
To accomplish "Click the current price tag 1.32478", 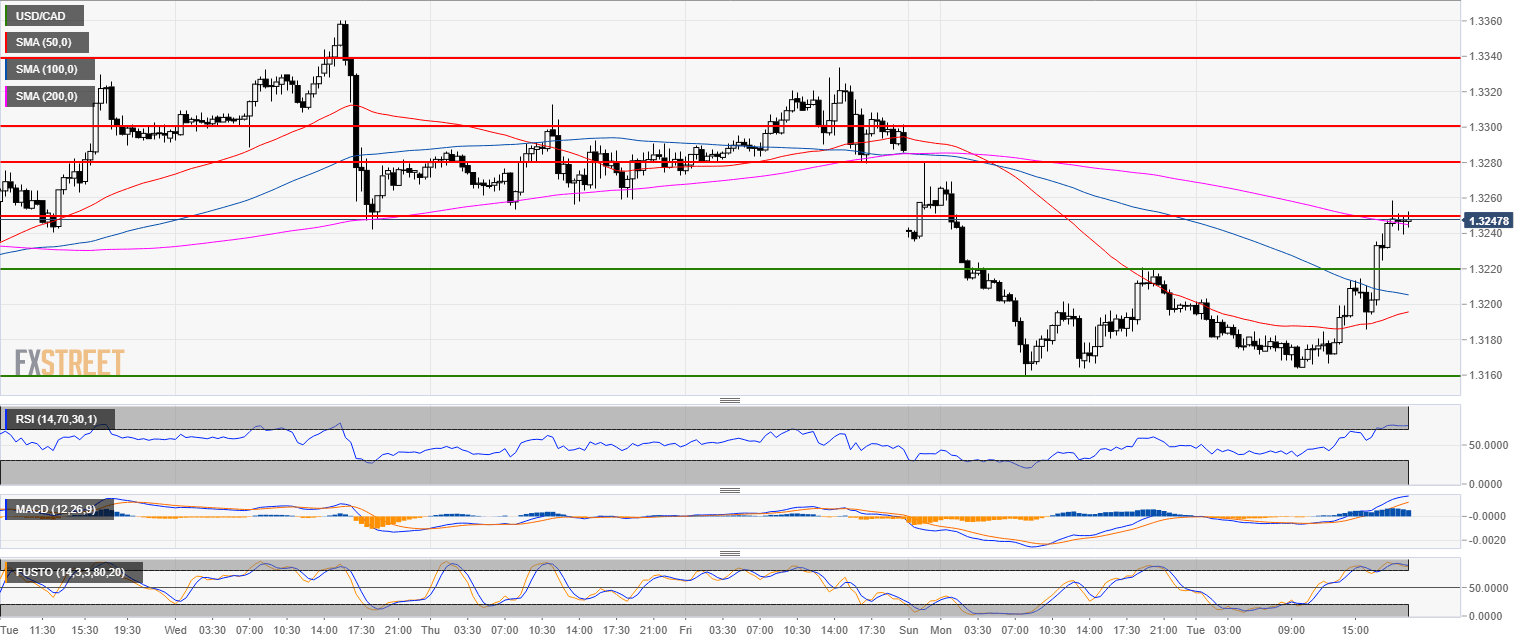I will 1490,221.
